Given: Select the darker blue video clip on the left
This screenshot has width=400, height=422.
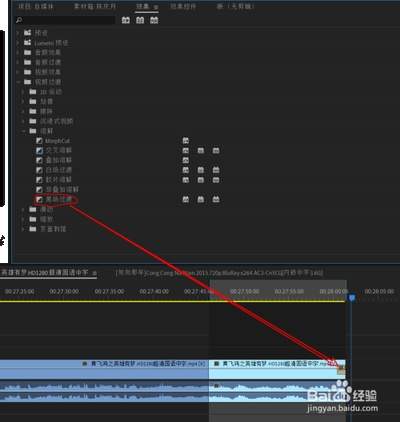Looking at the screenshot, I should point(104,369).
